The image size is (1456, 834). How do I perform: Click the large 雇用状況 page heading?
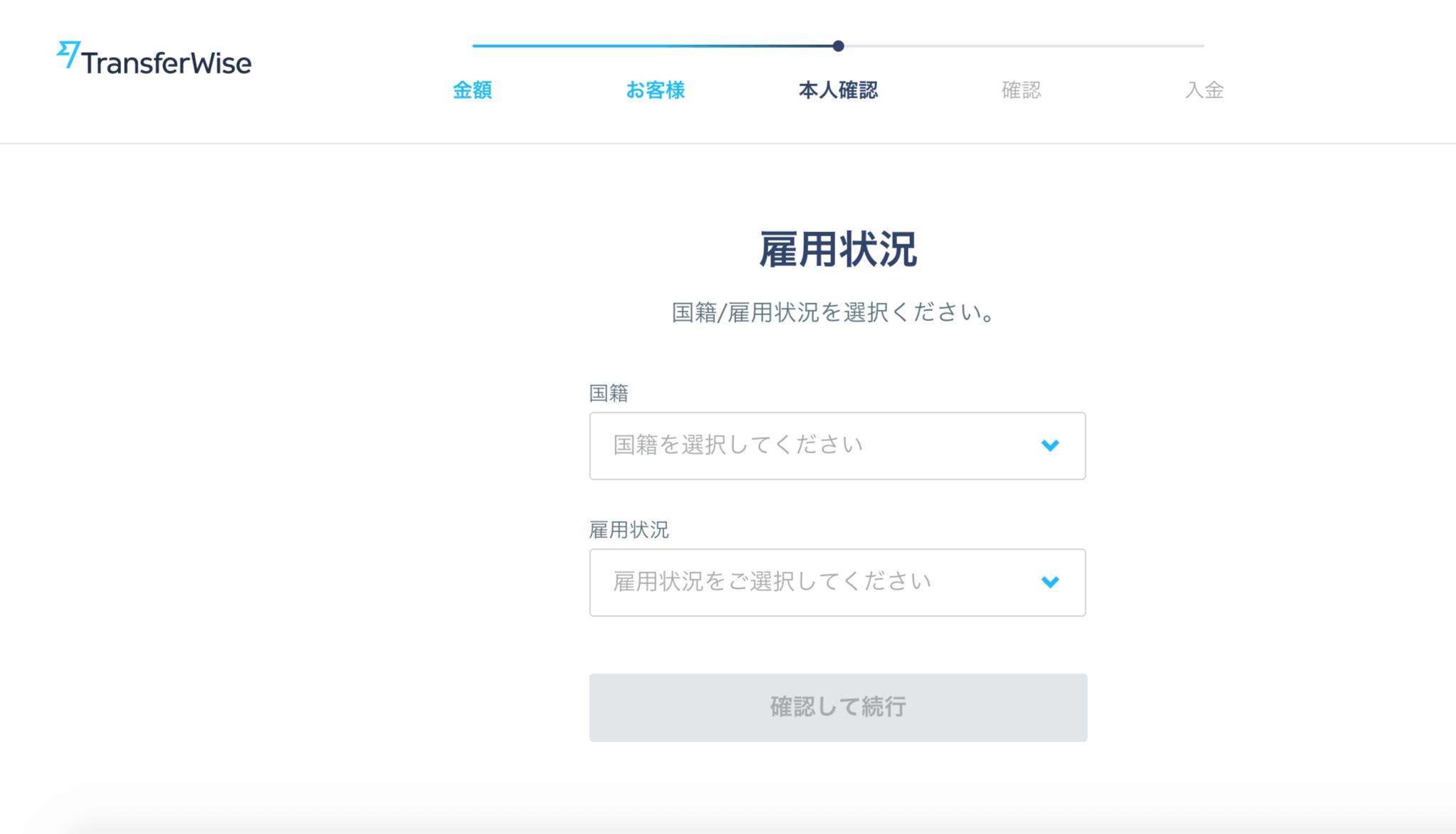pyautogui.click(x=837, y=250)
